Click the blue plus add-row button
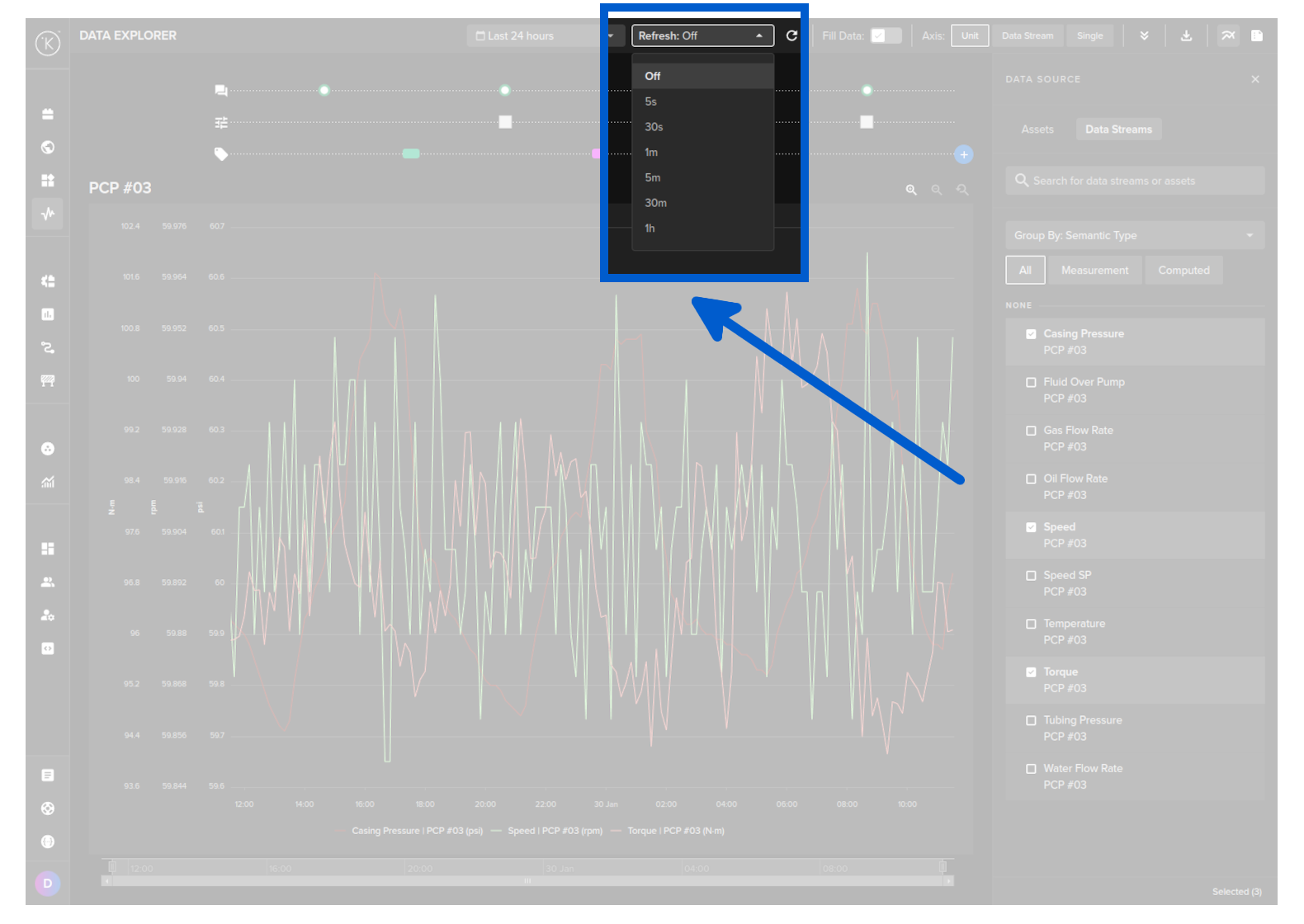This screenshot has height=924, width=1304. [963, 154]
